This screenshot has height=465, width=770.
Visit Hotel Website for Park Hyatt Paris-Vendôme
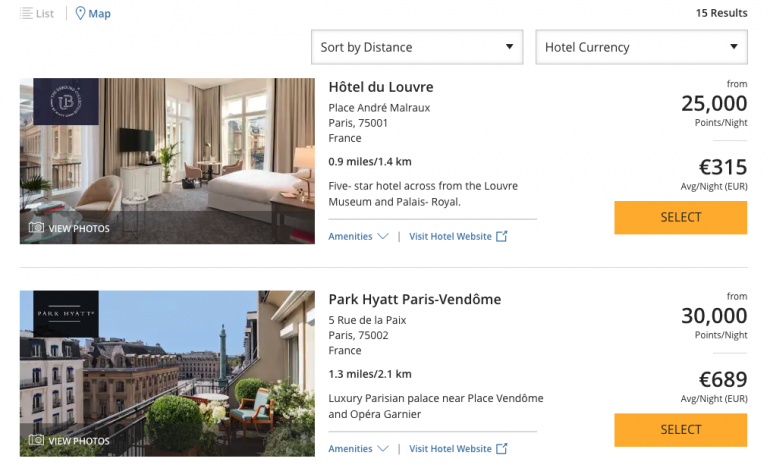click(450, 449)
